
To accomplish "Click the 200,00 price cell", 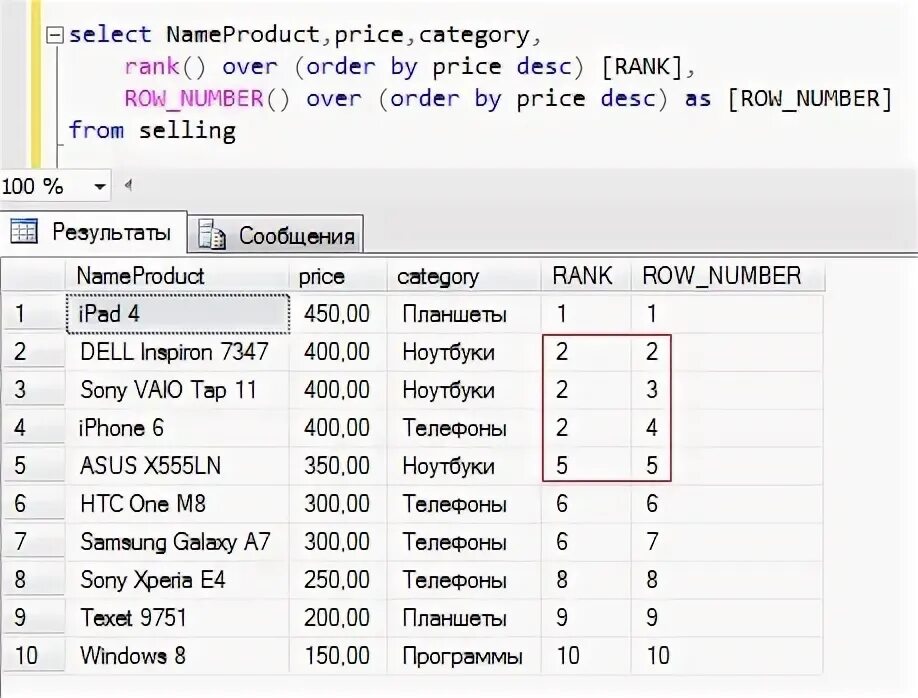I will point(338,618).
